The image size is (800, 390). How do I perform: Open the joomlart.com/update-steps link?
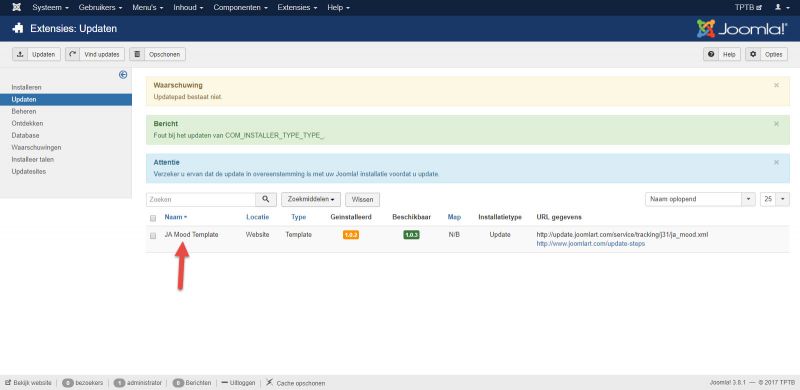pos(591,243)
